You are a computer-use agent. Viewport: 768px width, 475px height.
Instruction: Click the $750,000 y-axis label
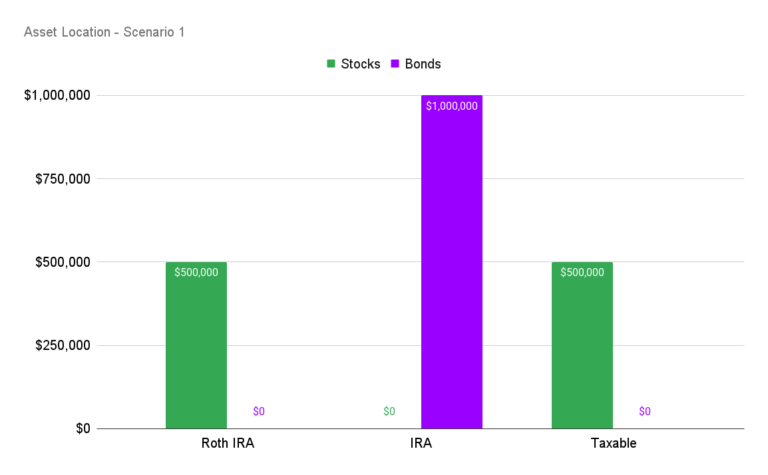63,179
